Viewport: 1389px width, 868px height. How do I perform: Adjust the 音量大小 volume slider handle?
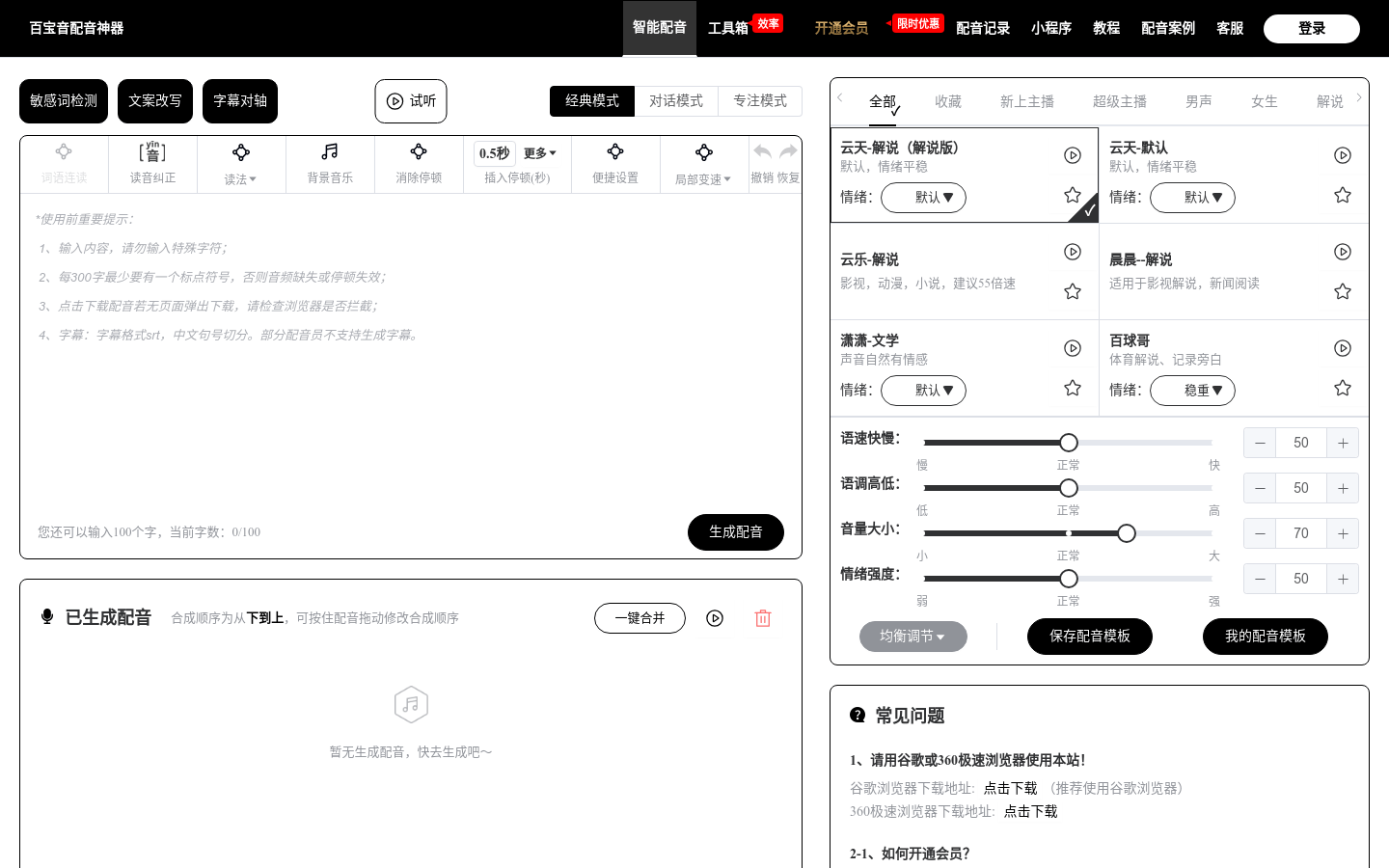pos(1127,533)
